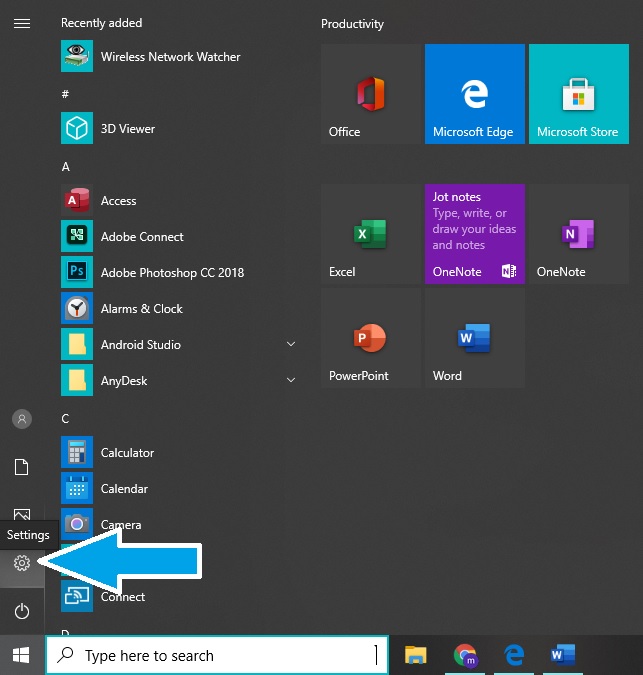This screenshot has width=643, height=675.
Task: Launch the Microsoft Edge tile
Action: point(474,94)
